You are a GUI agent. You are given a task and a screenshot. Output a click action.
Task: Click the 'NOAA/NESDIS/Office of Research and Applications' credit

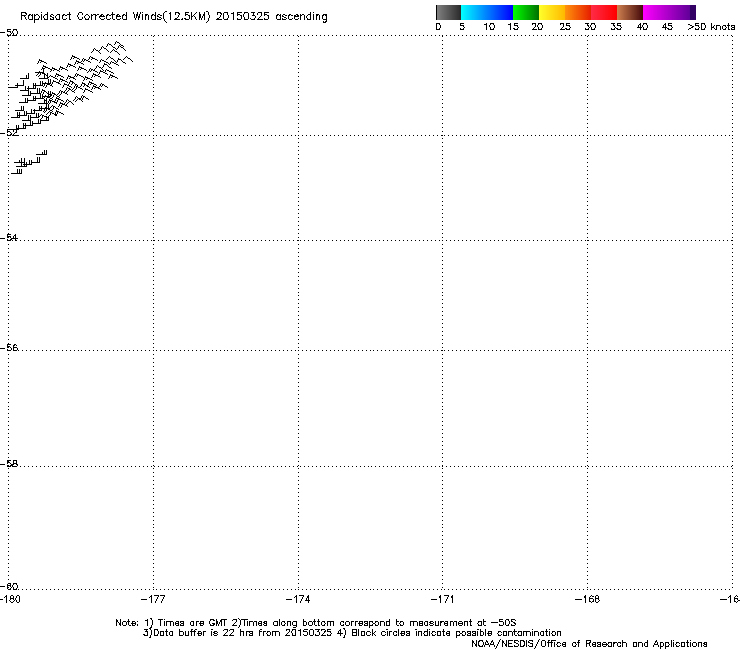click(589, 644)
